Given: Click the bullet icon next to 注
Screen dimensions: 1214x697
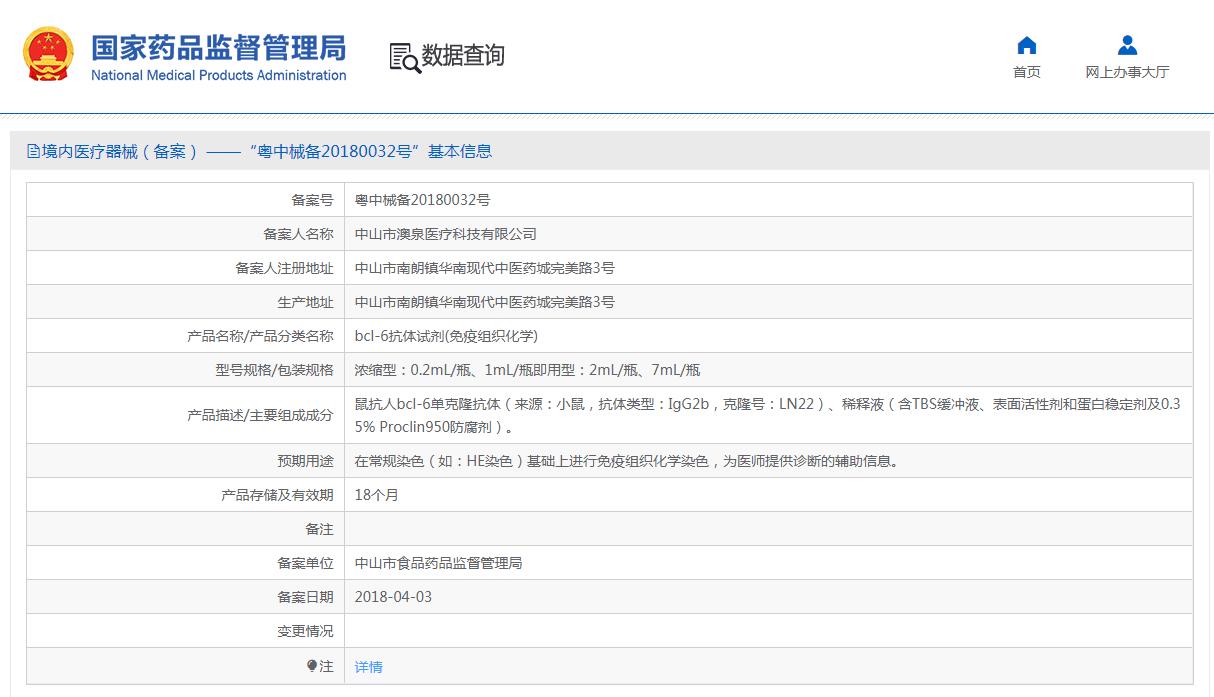Looking at the screenshot, I should pos(312,665).
